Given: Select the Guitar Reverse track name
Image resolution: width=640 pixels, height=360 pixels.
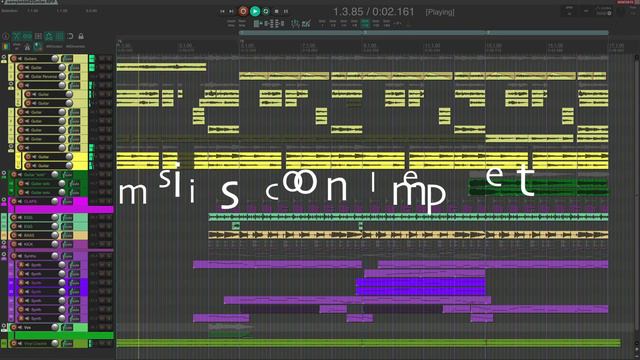Looking at the screenshot, I should point(44,76).
